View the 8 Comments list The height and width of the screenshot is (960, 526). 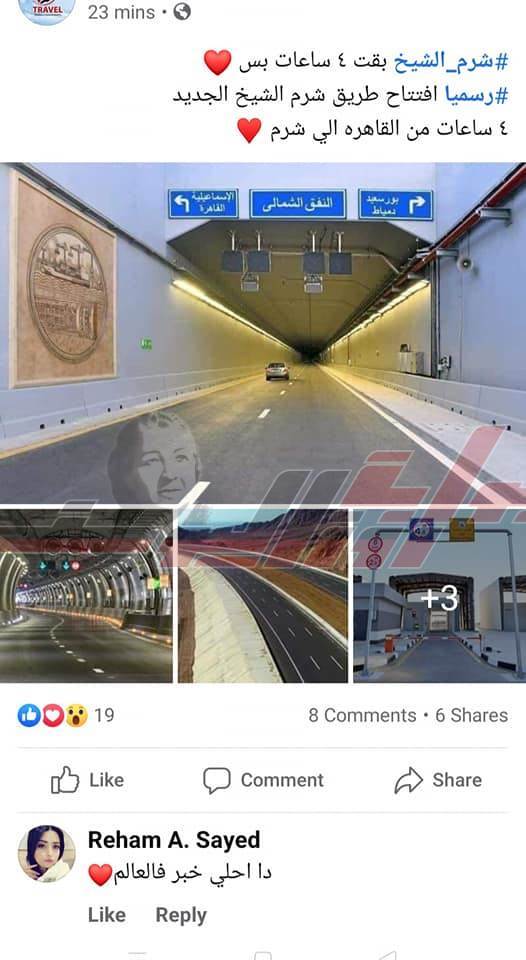363,715
